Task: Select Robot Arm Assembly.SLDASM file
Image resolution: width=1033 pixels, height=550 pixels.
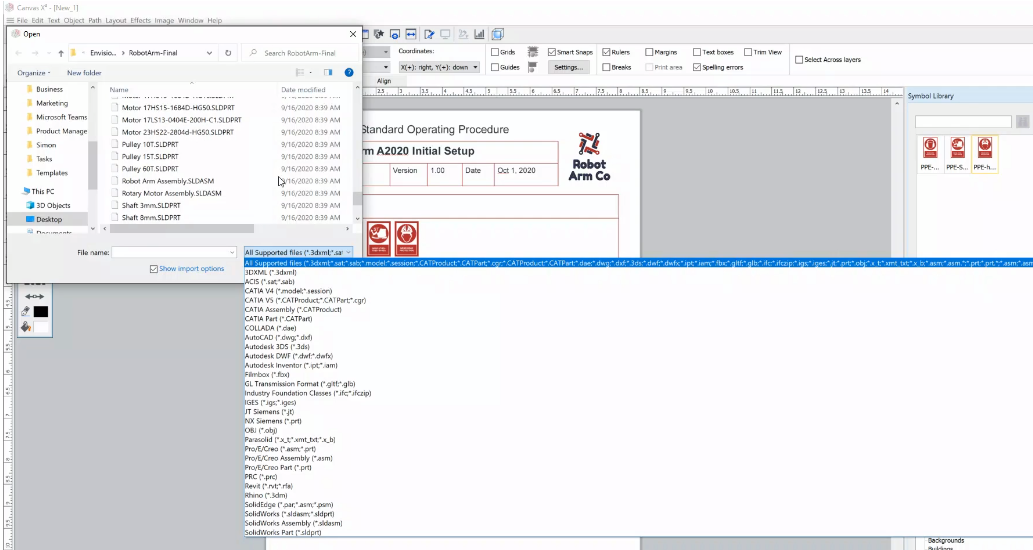Action: click(x=167, y=181)
